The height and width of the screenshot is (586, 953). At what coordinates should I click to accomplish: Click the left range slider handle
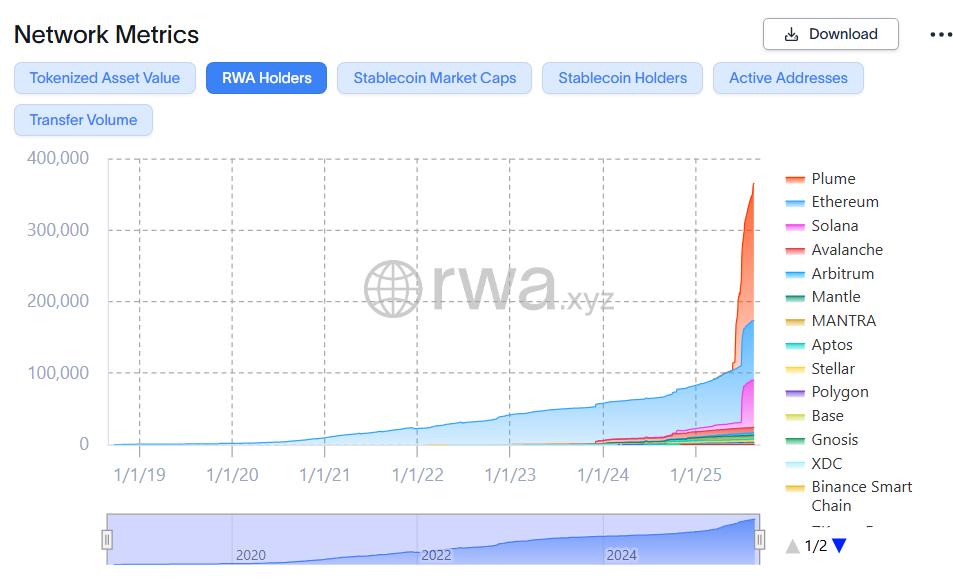(x=107, y=540)
